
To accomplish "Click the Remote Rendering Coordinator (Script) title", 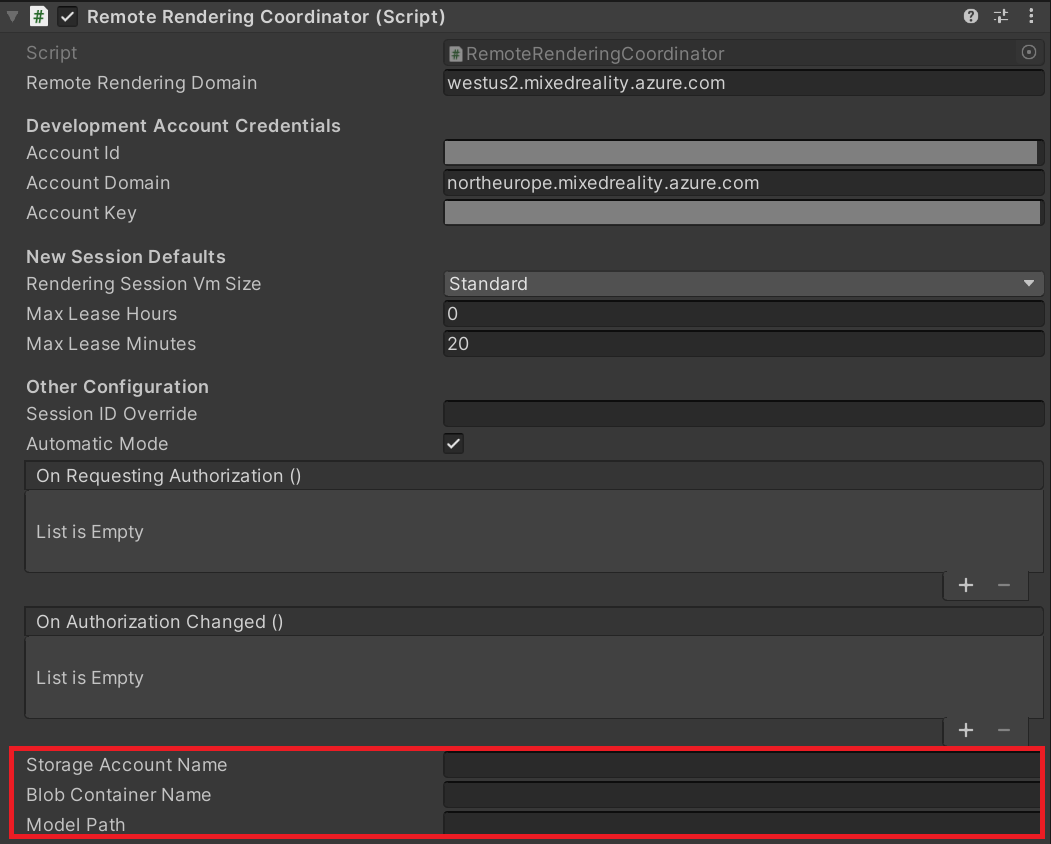I will pos(266,17).
